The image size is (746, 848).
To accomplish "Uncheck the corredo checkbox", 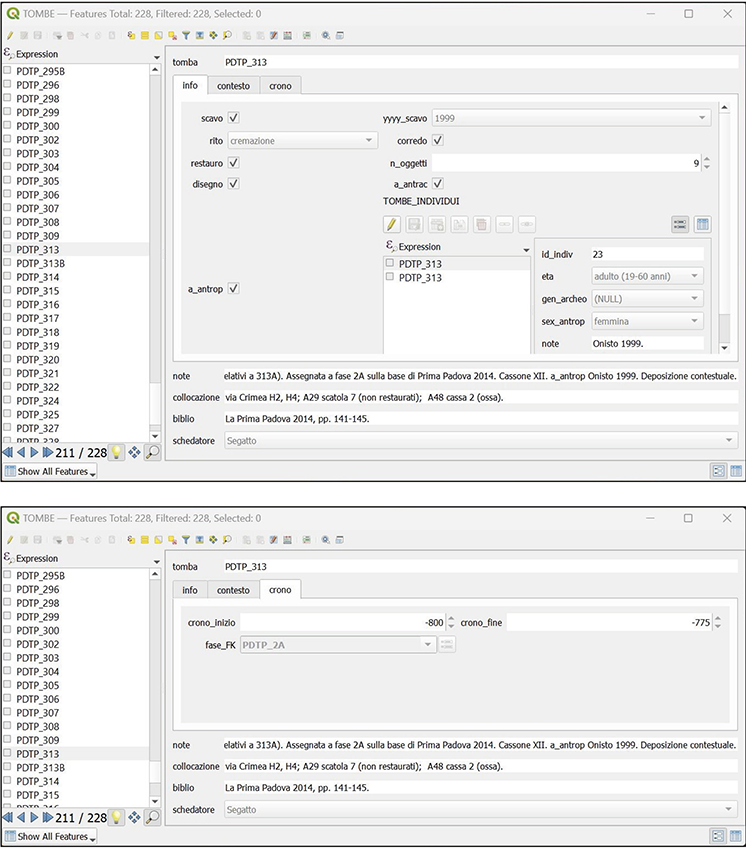I will click(x=438, y=141).
